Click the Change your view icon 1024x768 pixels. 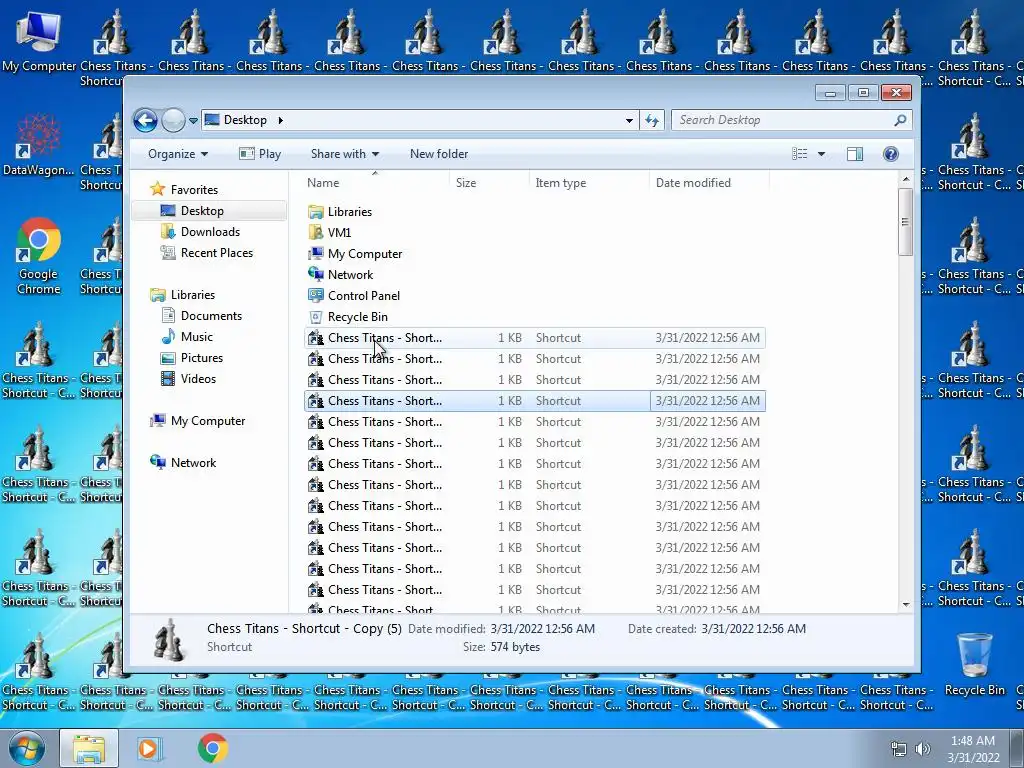[799, 154]
